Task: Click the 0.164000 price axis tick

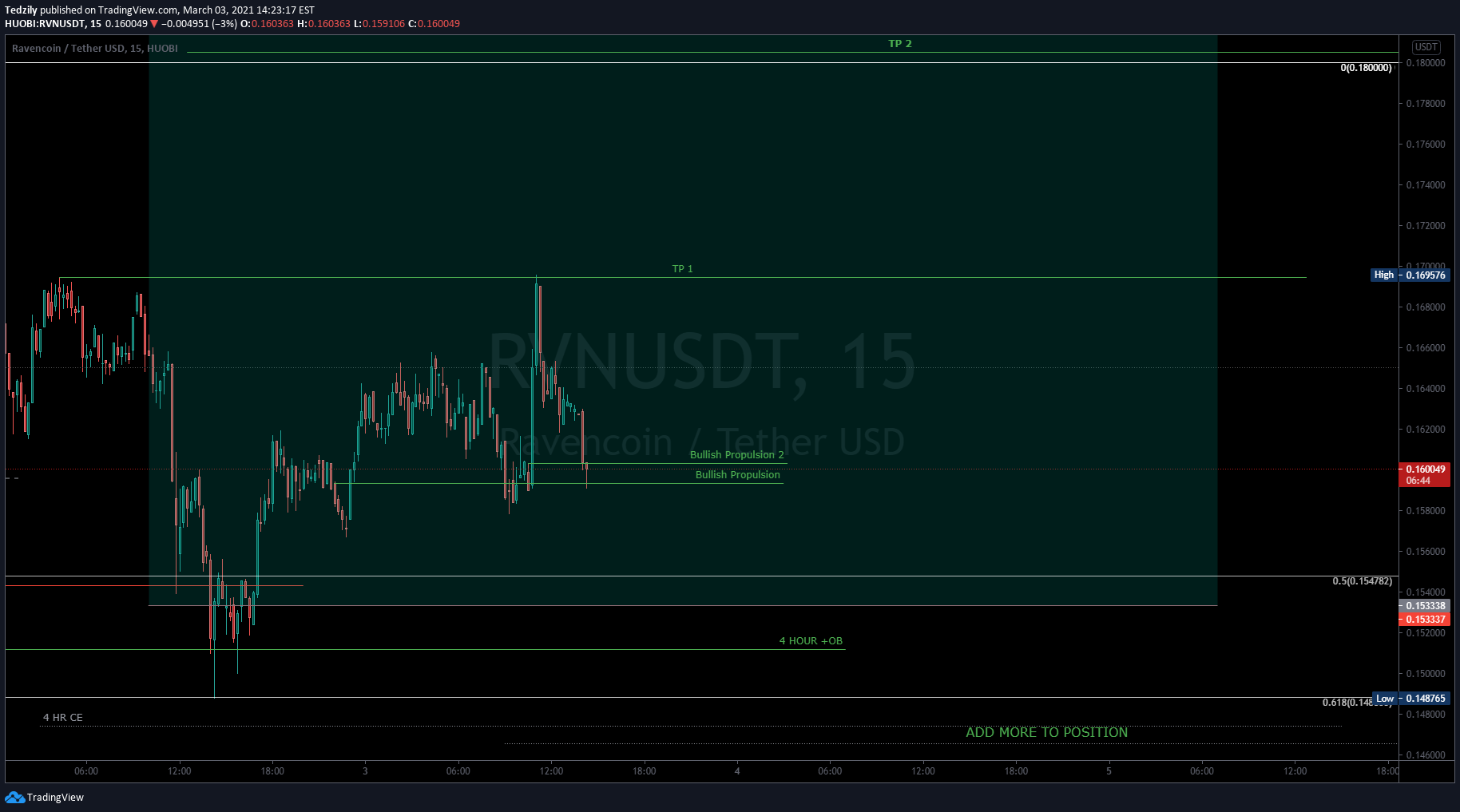Action: [1426, 389]
